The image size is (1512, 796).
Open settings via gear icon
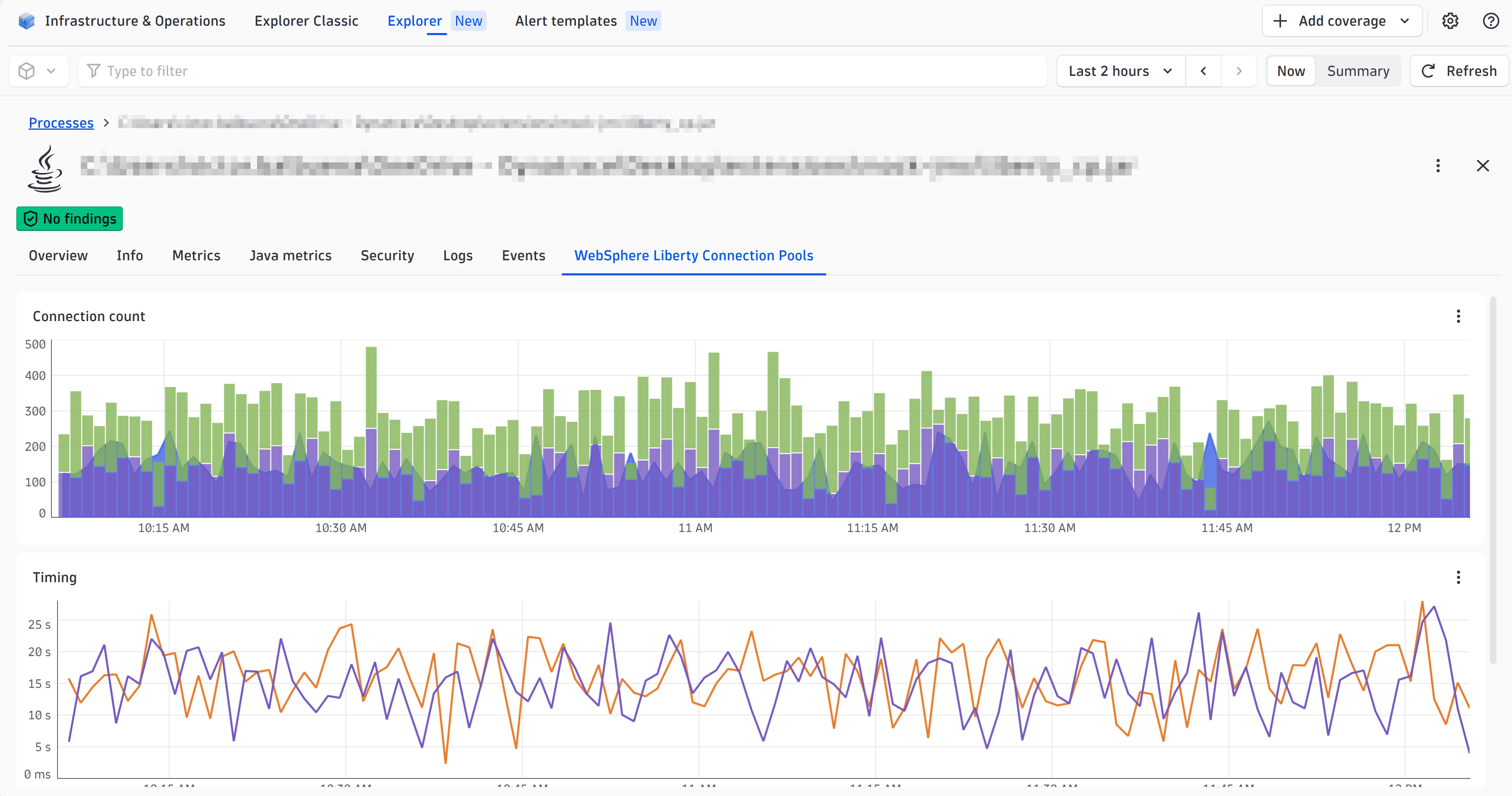1450,21
